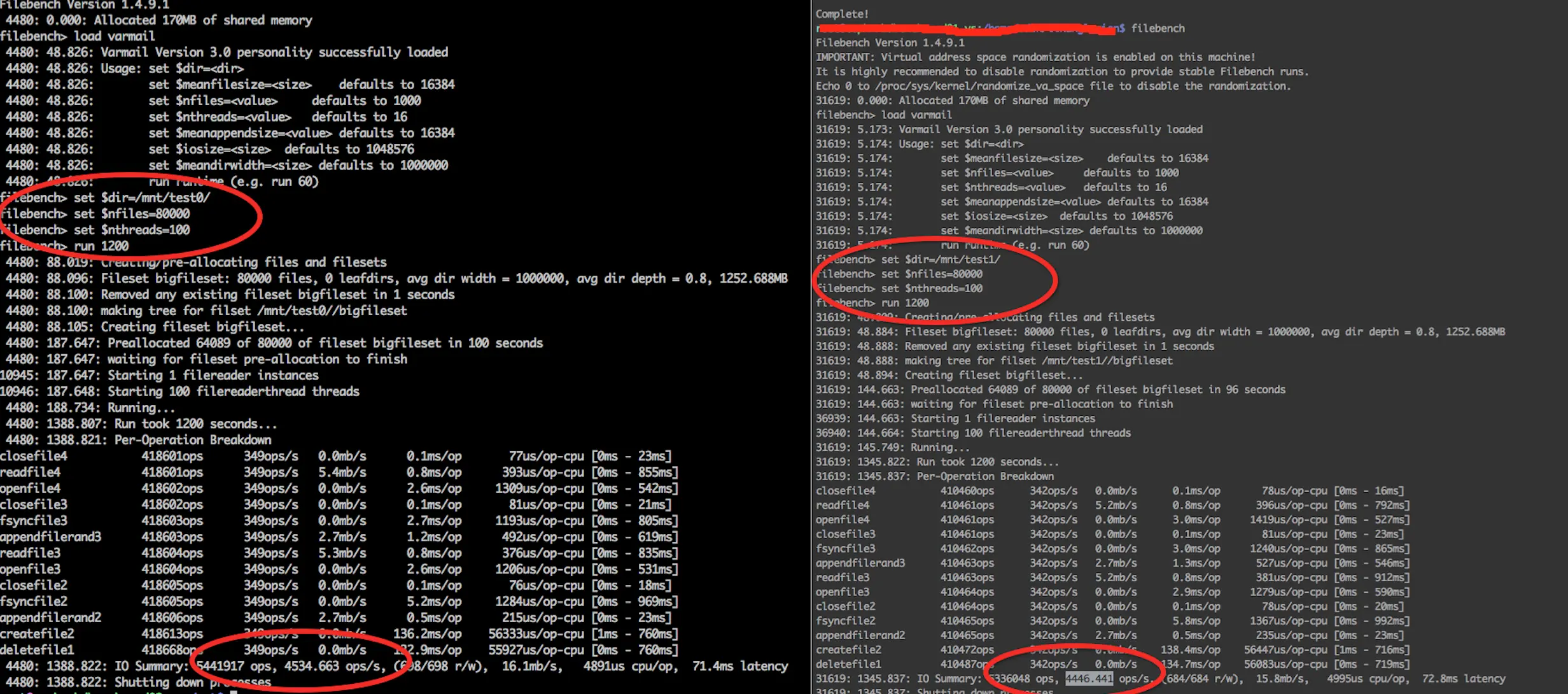Click left 'load varmail' prompt line
Viewport: 1568px width, 694px height.
click(x=78, y=36)
